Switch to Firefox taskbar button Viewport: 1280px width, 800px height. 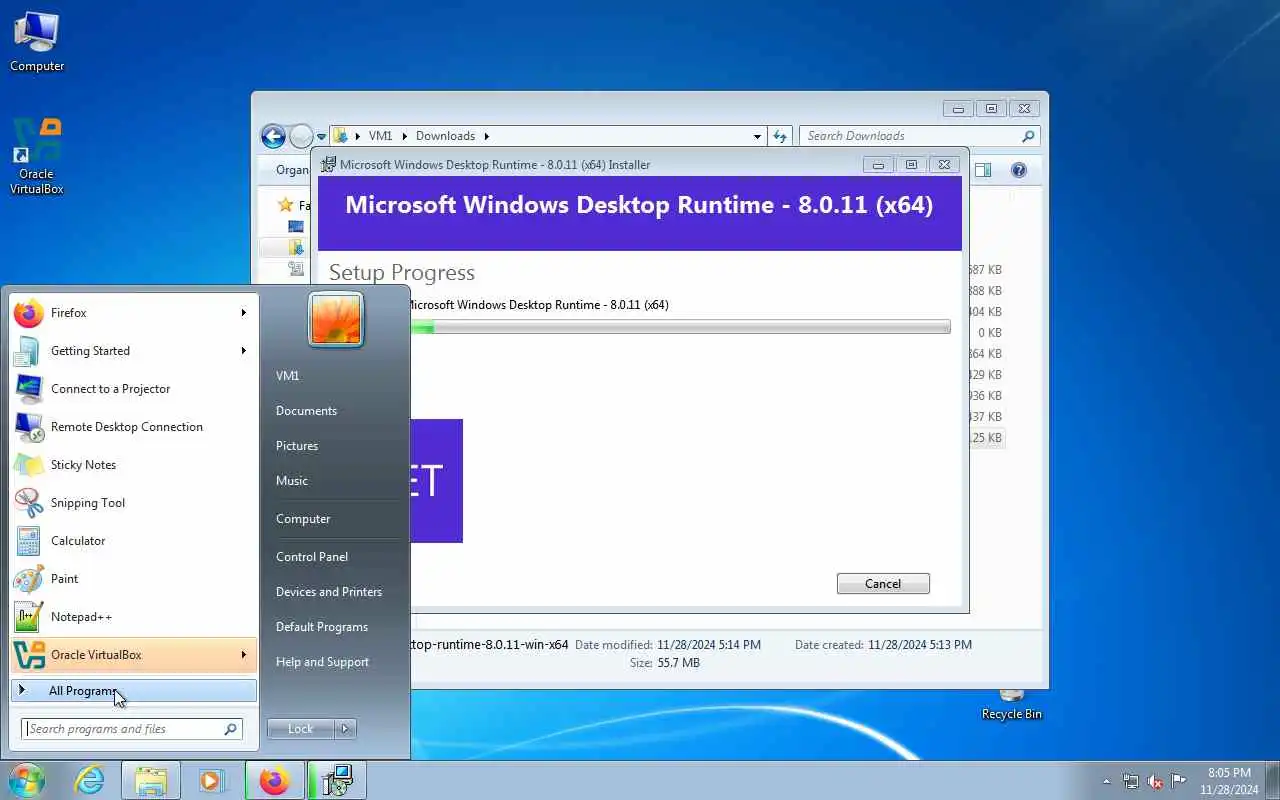pyautogui.click(x=274, y=780)
